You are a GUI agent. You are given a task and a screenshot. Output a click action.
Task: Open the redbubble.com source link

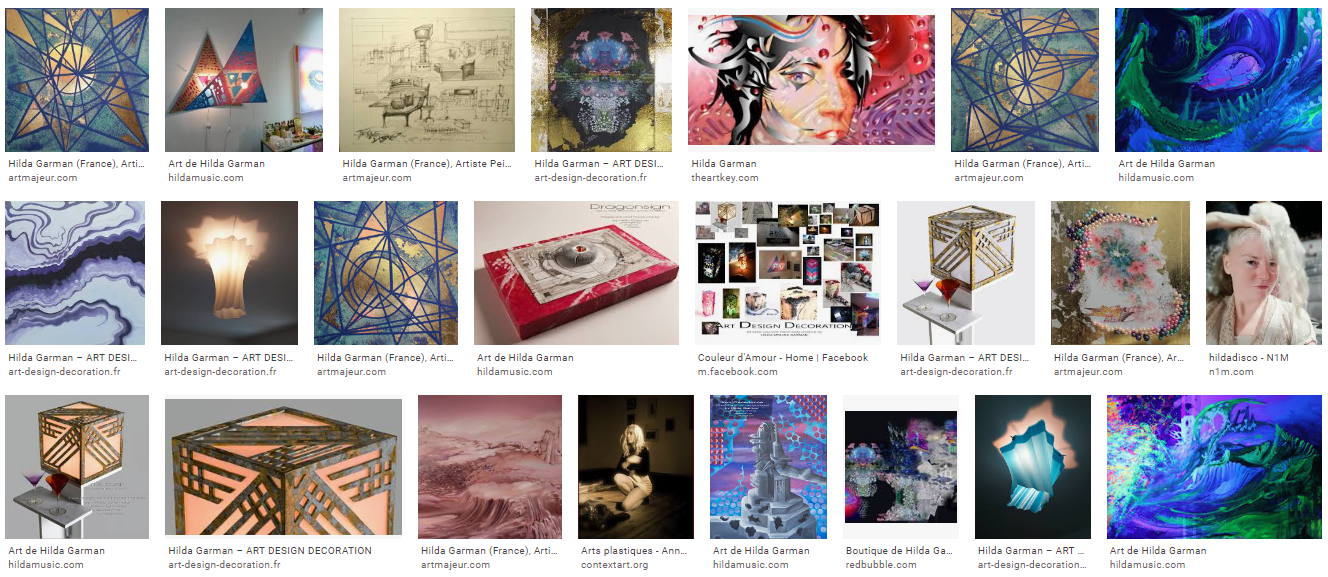[881, 565]
